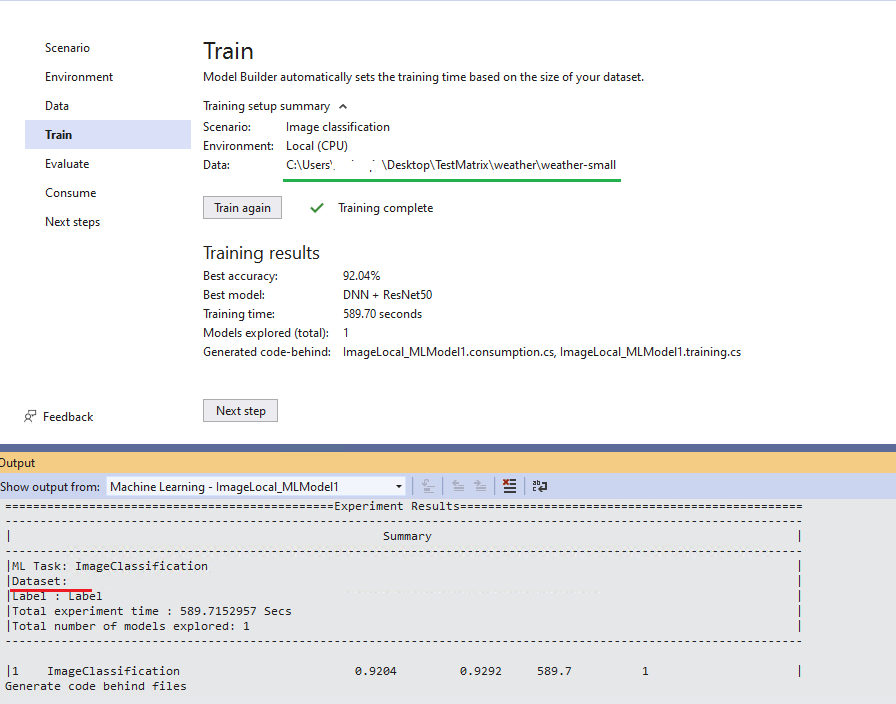
Task: Click the weather-small dataset path
Action: [450, 165]
